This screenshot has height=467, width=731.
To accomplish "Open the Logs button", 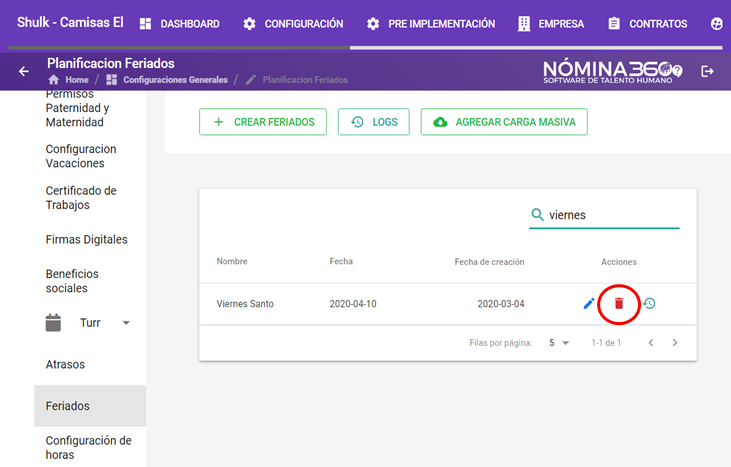I will 374,122.
